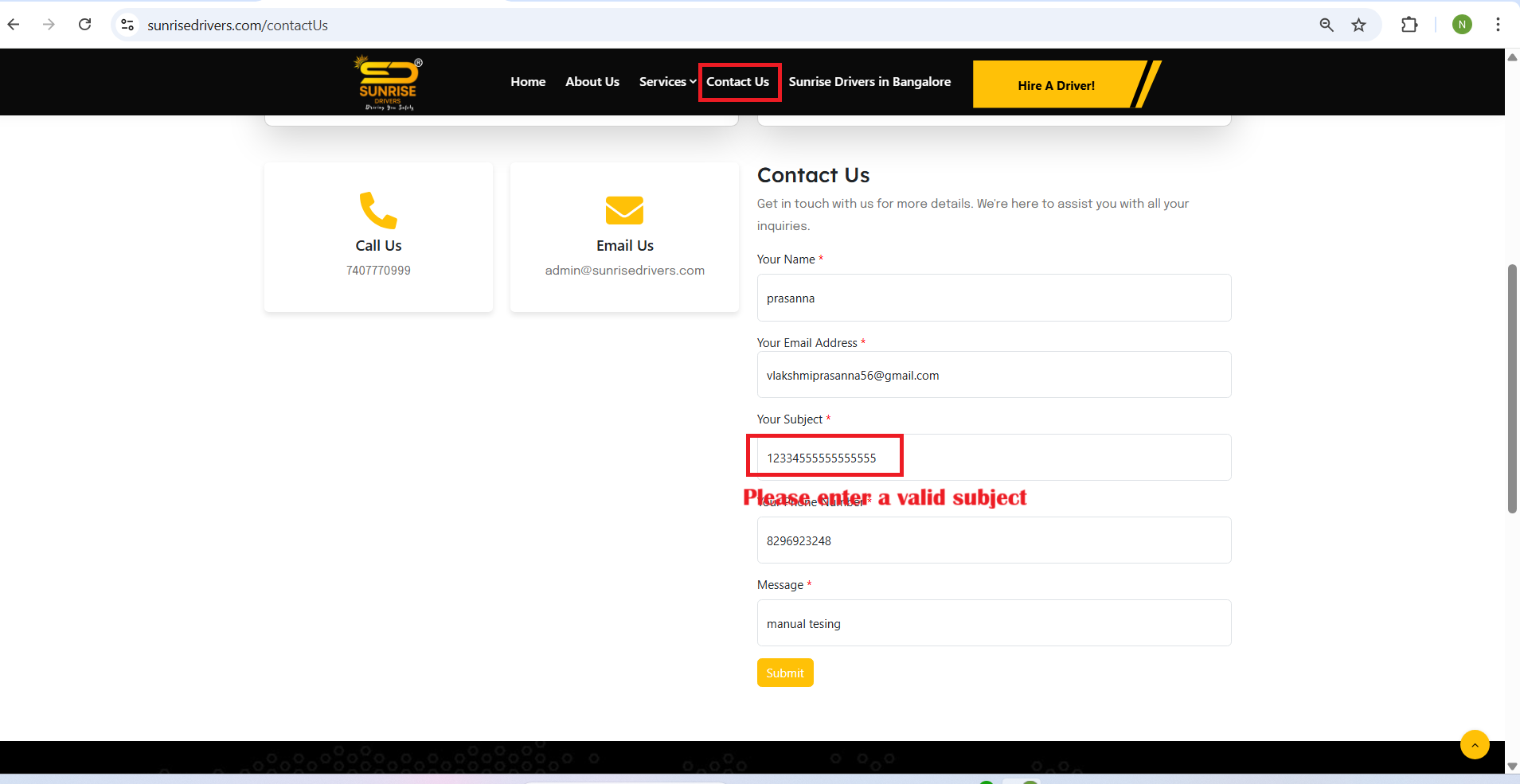Open the Home menu item
The width and height of the screenshot is (1520, 784).
[528, 82]
